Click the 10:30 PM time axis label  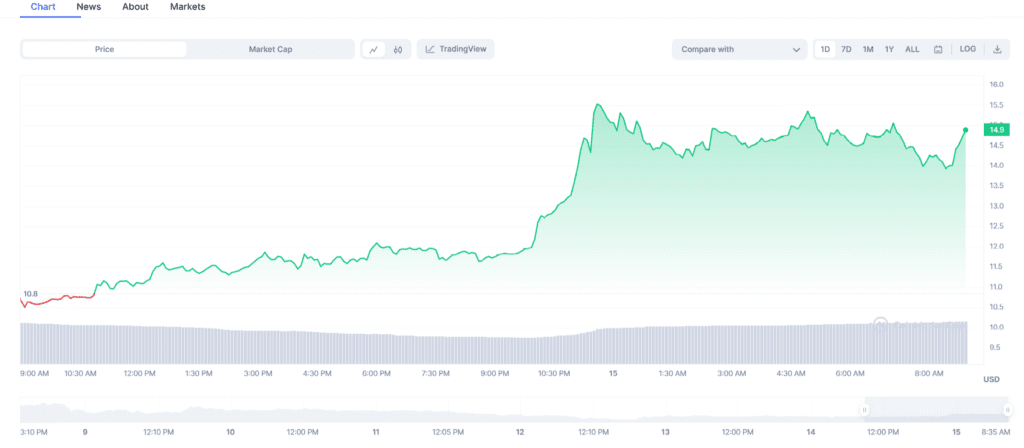pyautogui.click(x=553, y=374)
